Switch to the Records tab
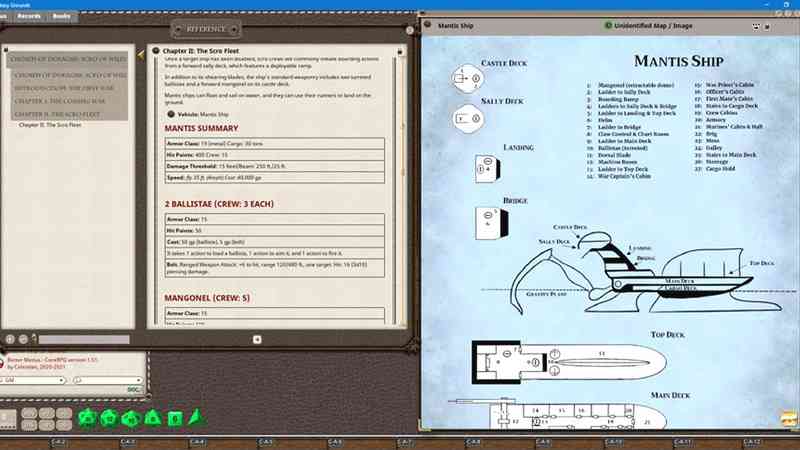 coord(29,17)
